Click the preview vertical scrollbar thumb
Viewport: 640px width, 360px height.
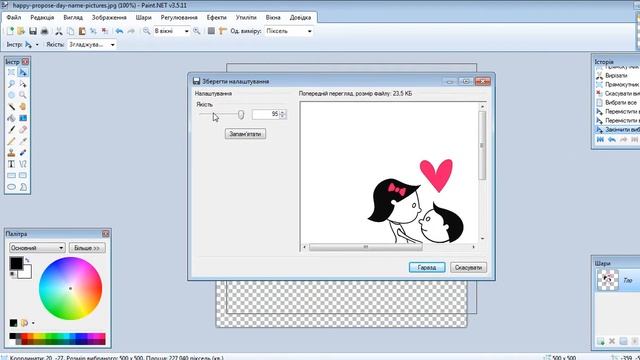coord(482,145)
